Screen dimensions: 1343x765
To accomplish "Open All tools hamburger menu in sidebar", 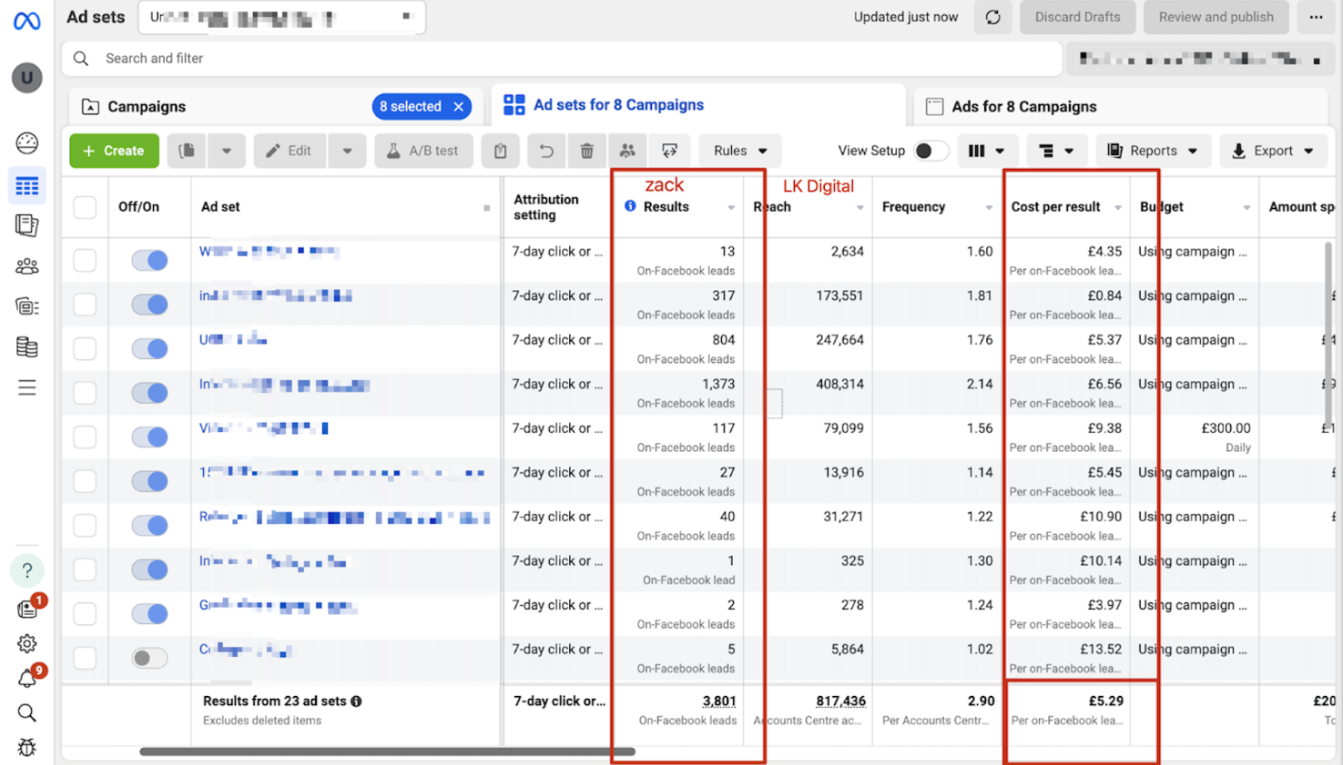I will click(x=27, y=388).
